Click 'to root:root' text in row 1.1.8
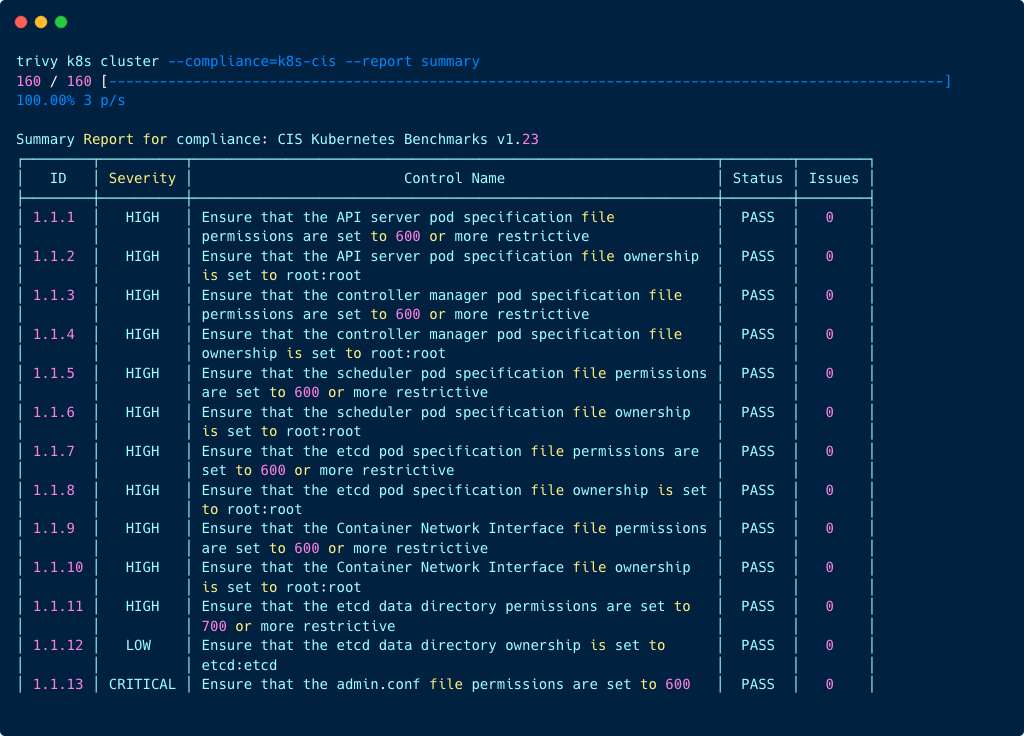 pos(251,509)
